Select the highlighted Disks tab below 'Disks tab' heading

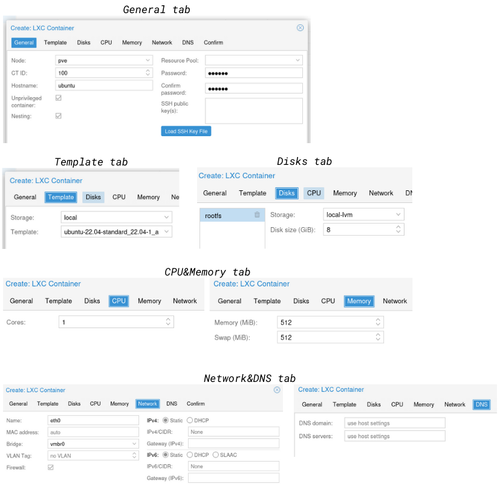click(x=287, y=193)
